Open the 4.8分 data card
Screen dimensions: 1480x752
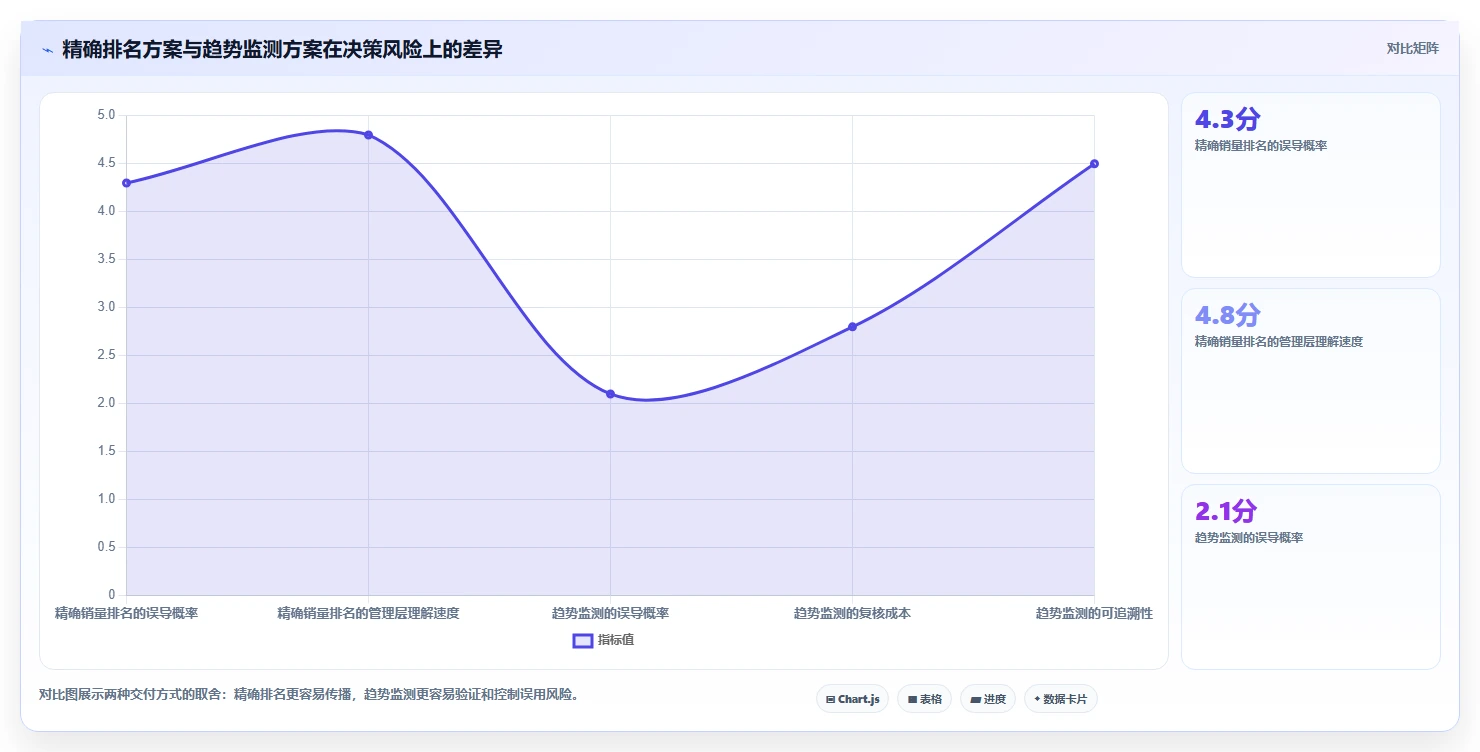click(1311, 381)
